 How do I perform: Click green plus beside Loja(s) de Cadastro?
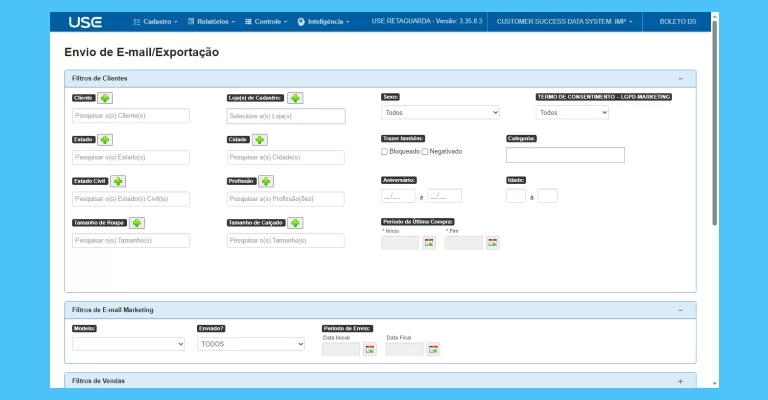pyautogui.click(x=295, y=98)
